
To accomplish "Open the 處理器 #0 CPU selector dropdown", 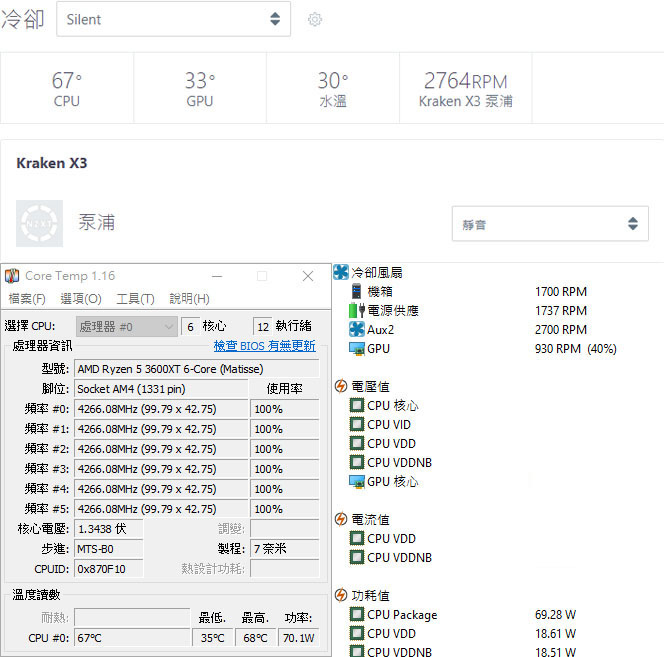I will coord(127,327).
